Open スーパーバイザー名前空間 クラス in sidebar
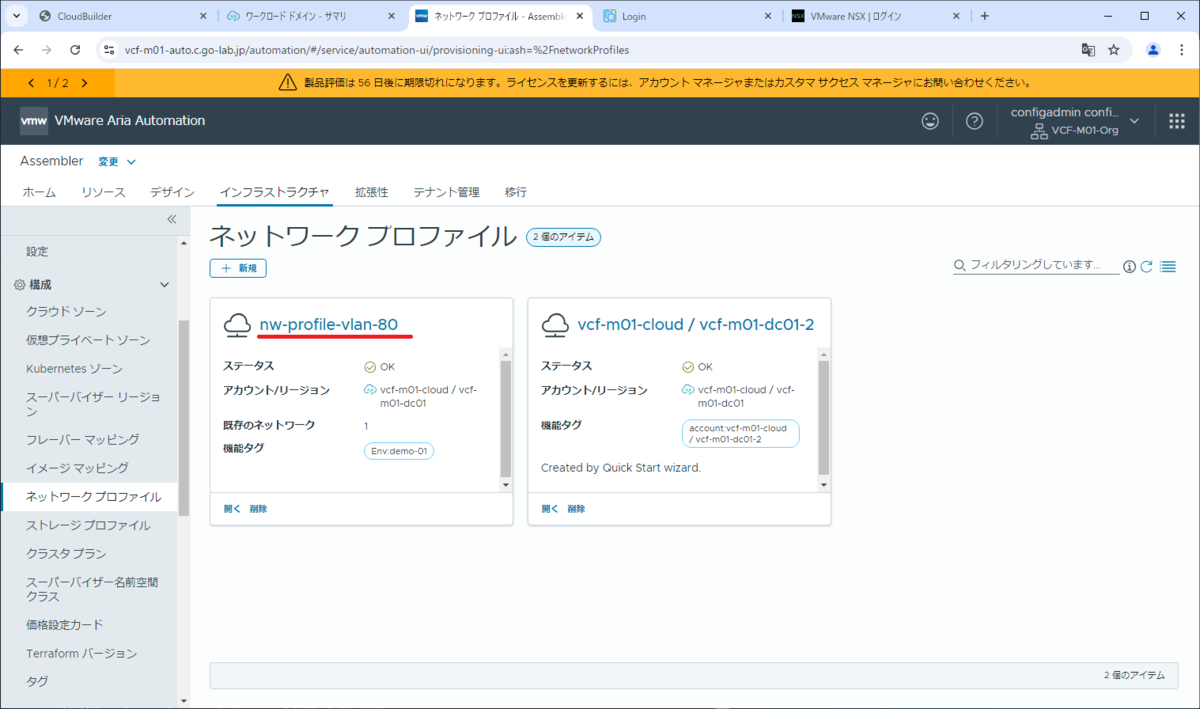Image resolution: width=1200 pixels, height=709 pixels. click(x=92, y=589)
